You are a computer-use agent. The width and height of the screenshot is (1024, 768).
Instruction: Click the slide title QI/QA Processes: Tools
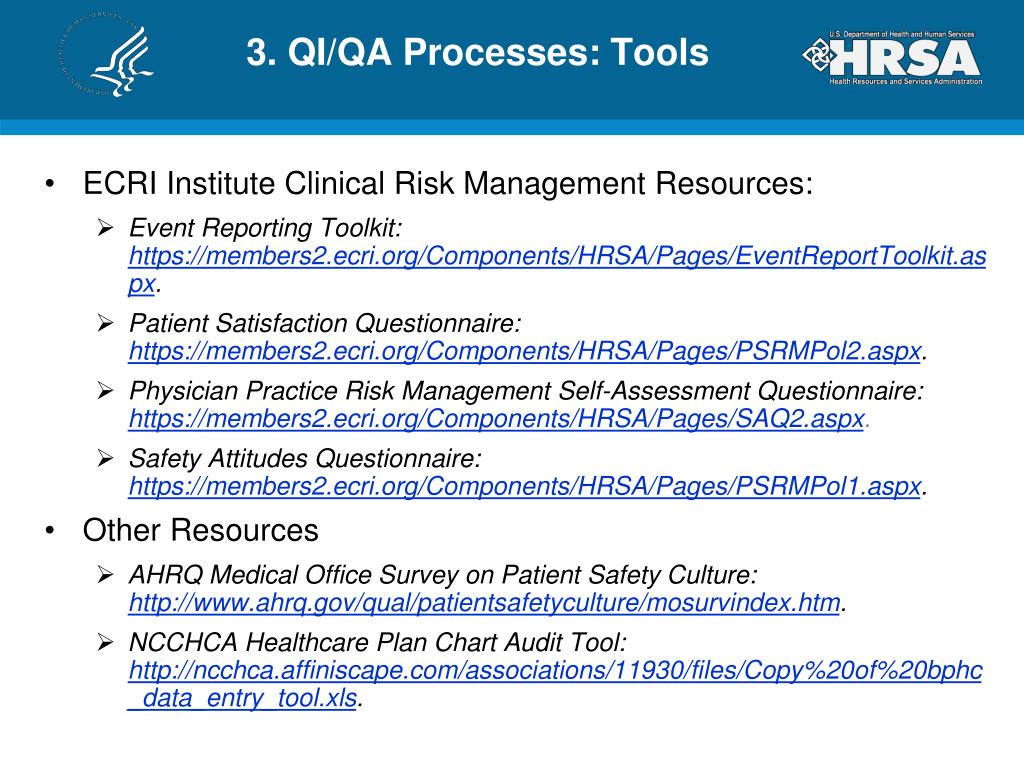coord(477,54)
